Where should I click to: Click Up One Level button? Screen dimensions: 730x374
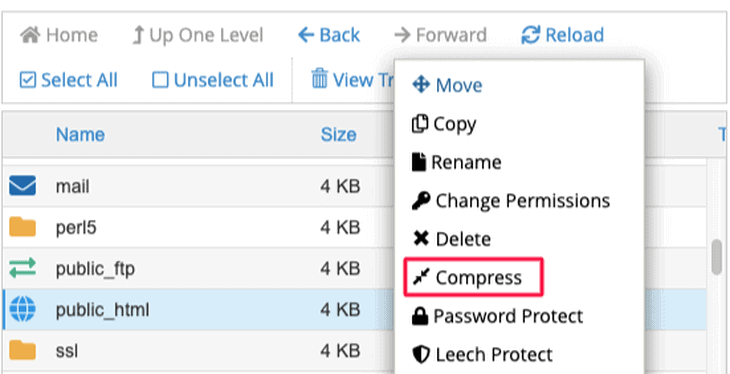click(198, 35)
